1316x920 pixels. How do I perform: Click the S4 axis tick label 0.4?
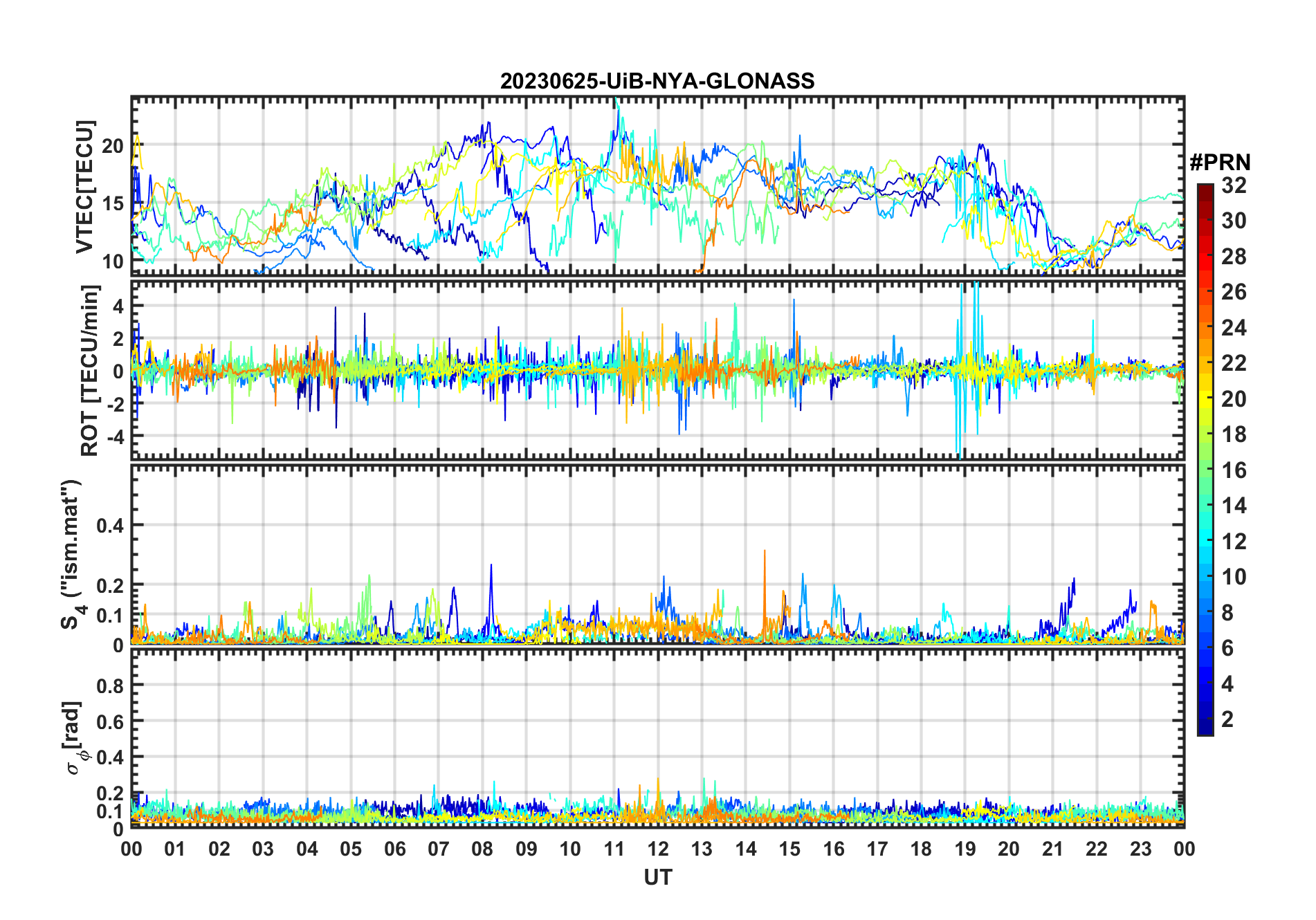110,525
